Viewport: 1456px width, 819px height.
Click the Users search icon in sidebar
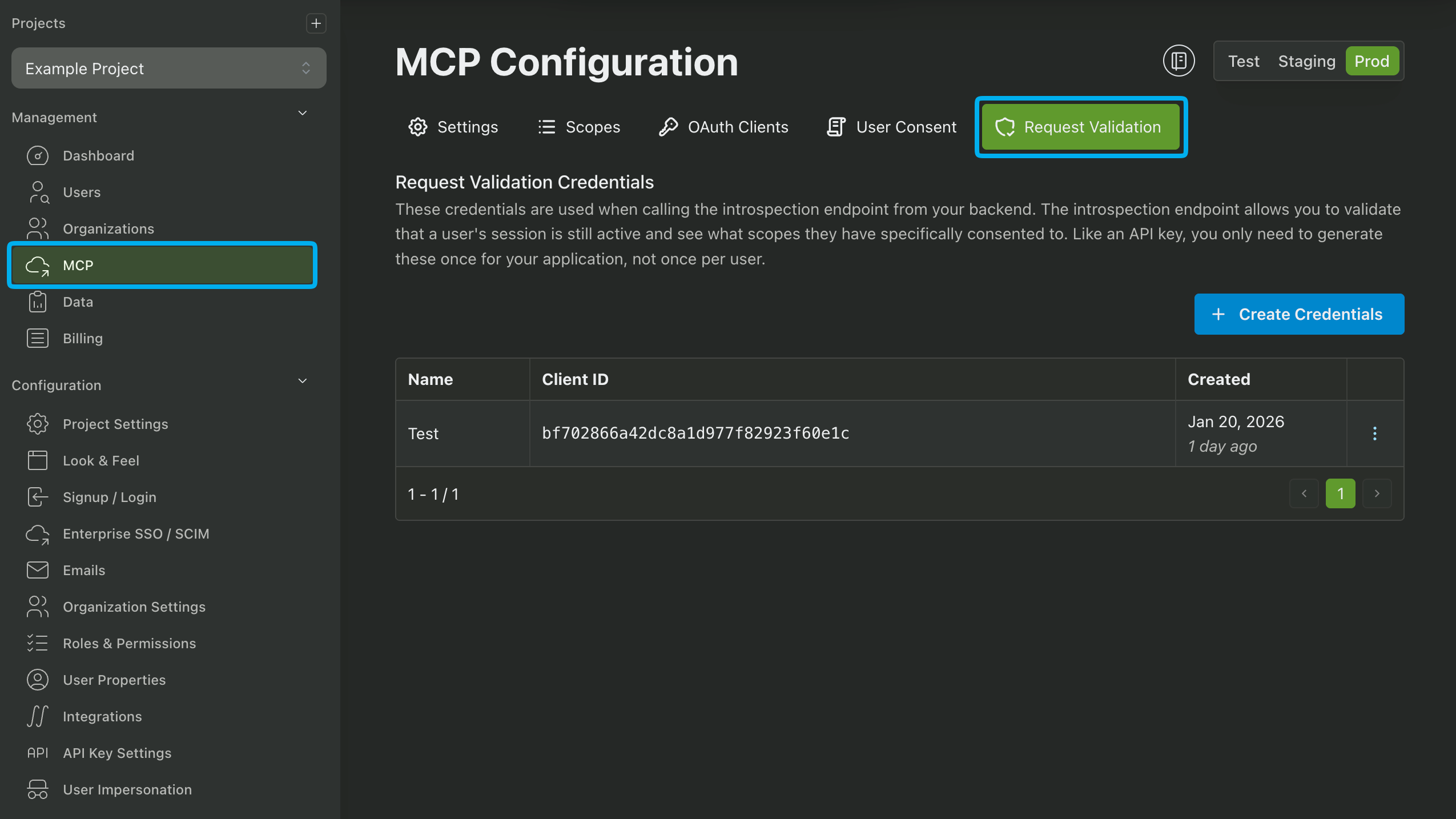point(38,192)
